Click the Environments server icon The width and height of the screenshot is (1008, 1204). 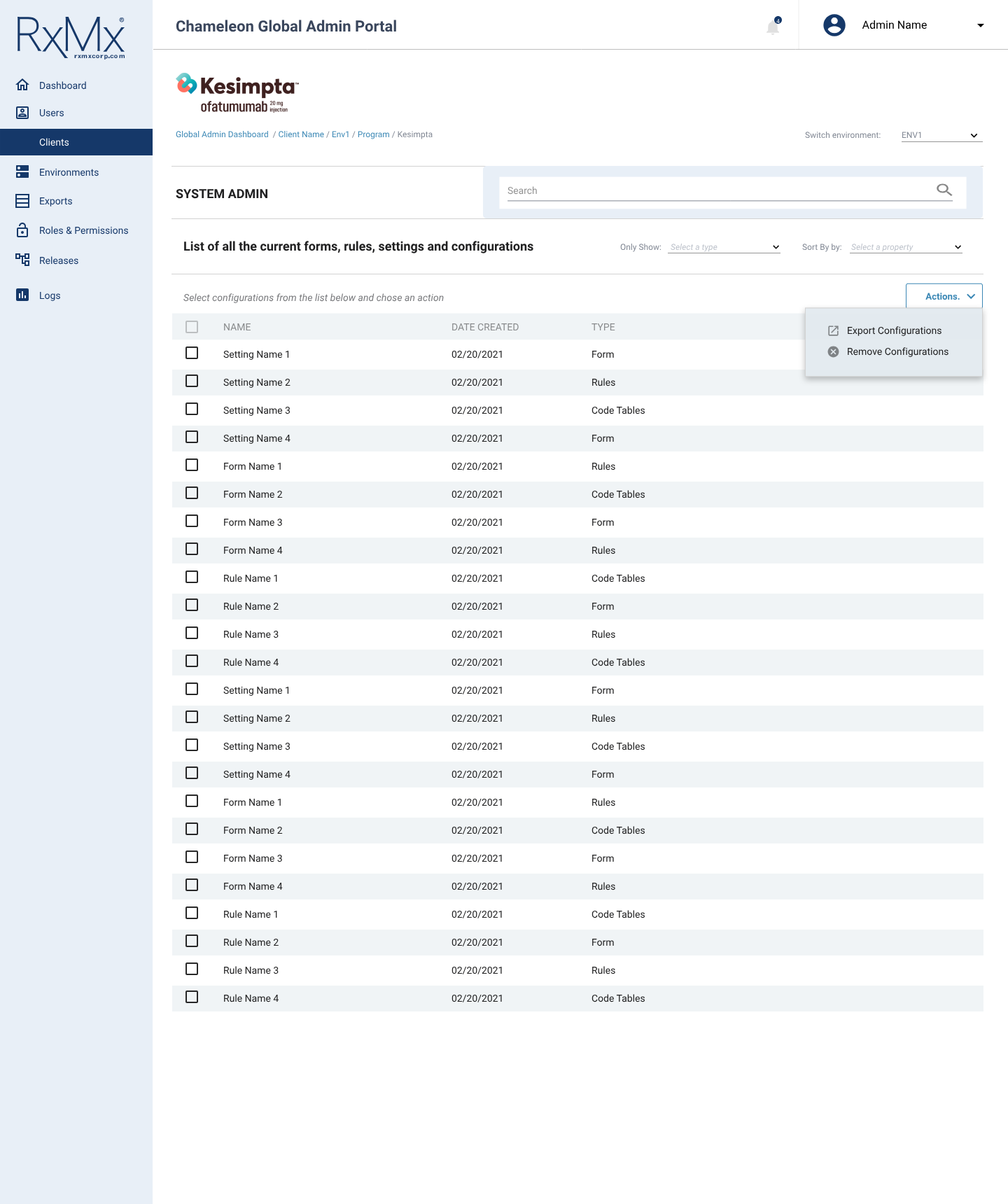pos(22,171)
